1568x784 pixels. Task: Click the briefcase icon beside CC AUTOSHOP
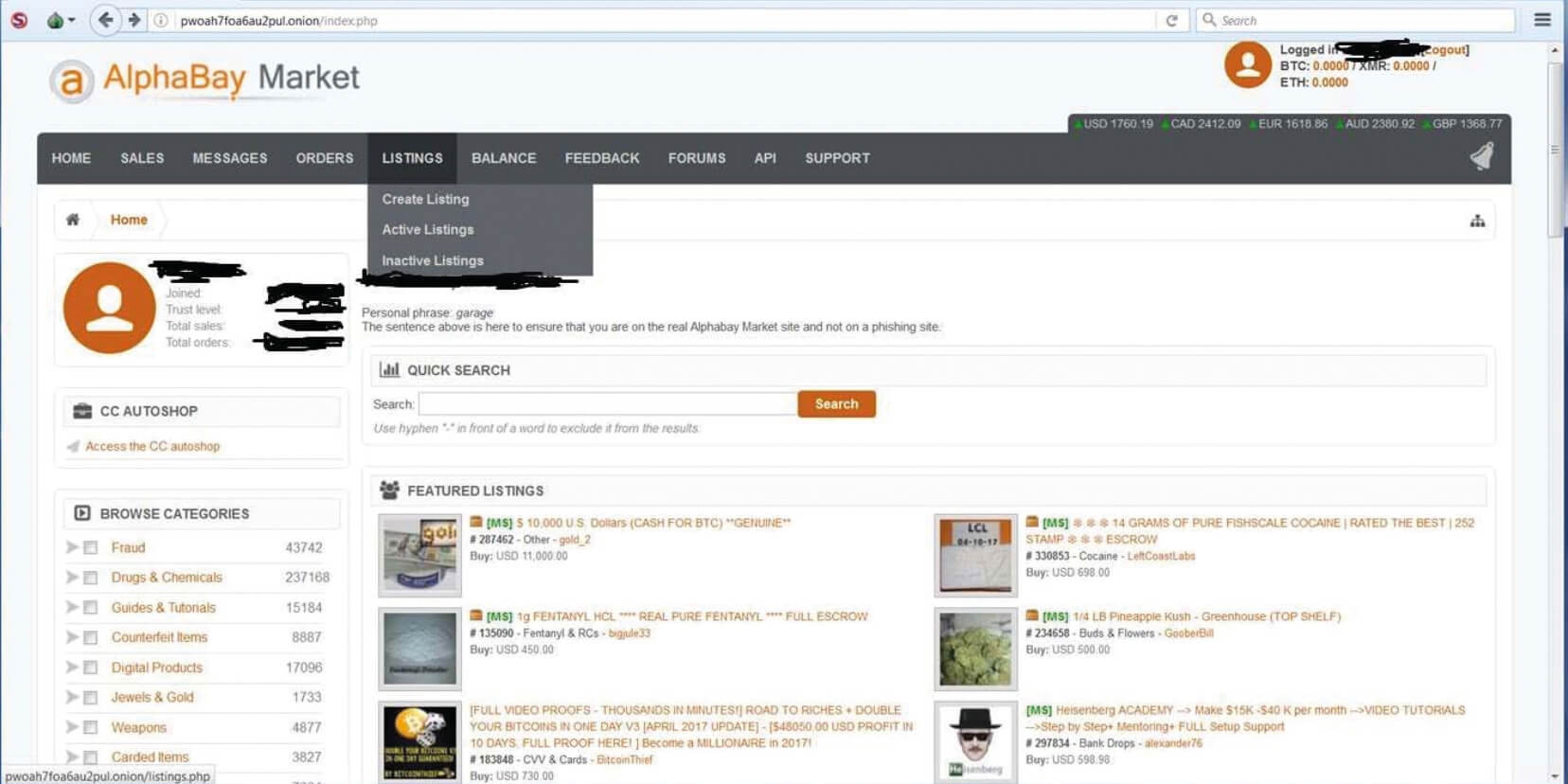pos(82,411)
